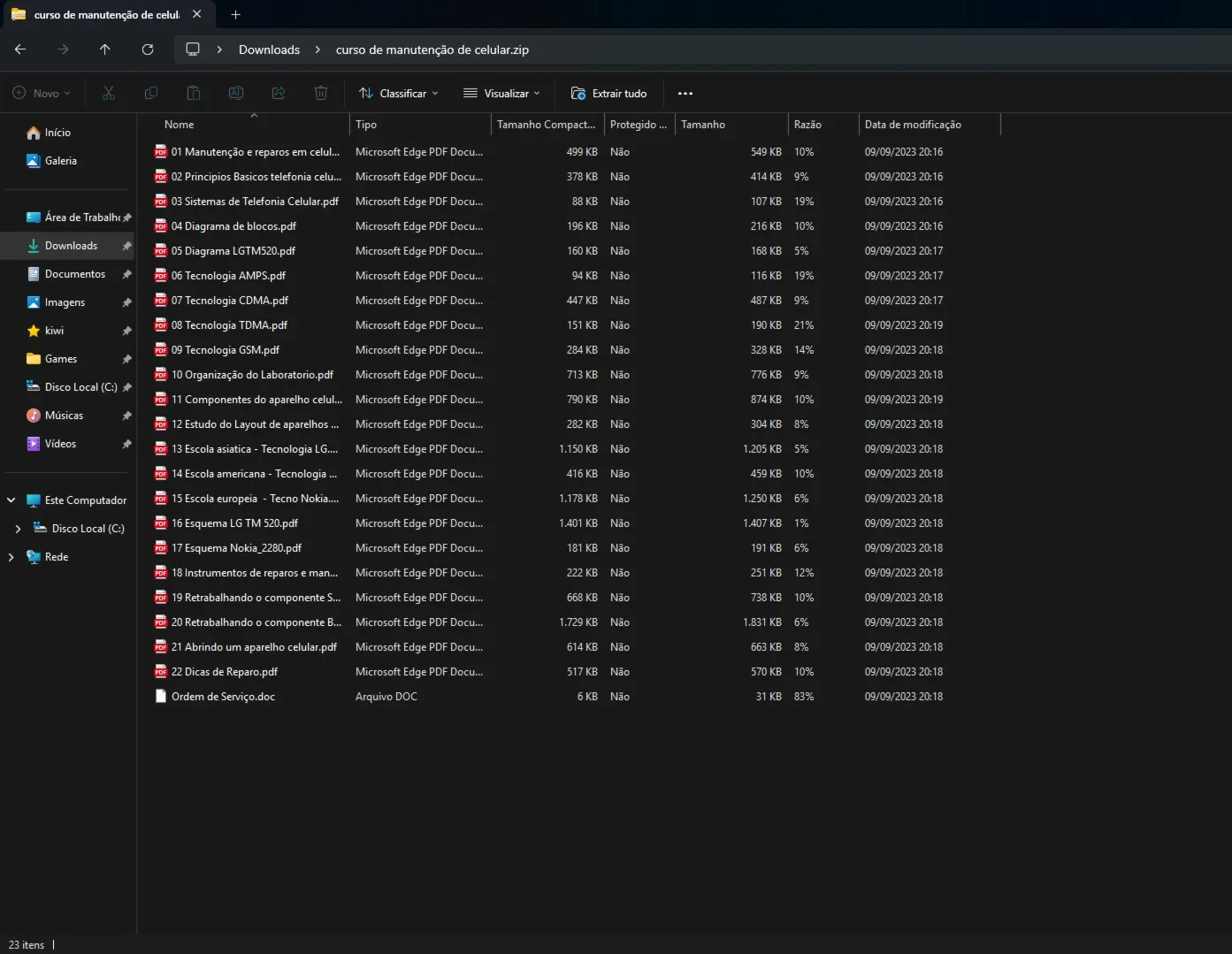
Task: Click the Paste clipboard icon
Action: [x=194, y=93]
